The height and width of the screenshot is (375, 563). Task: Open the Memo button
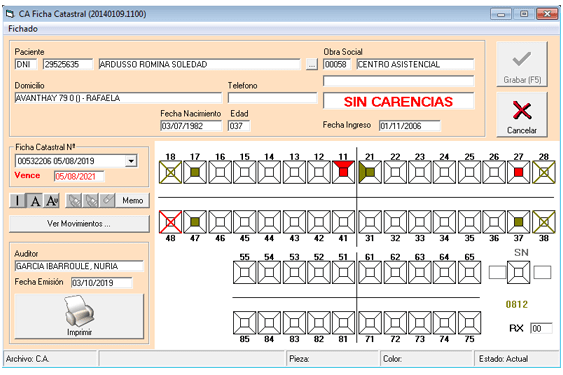point(132,200)
